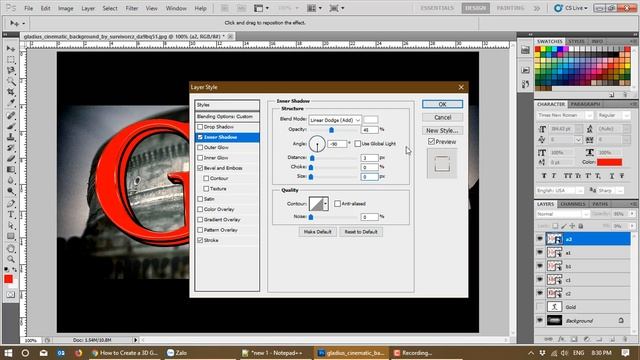Click the Lock position icon

coord(572,226)
